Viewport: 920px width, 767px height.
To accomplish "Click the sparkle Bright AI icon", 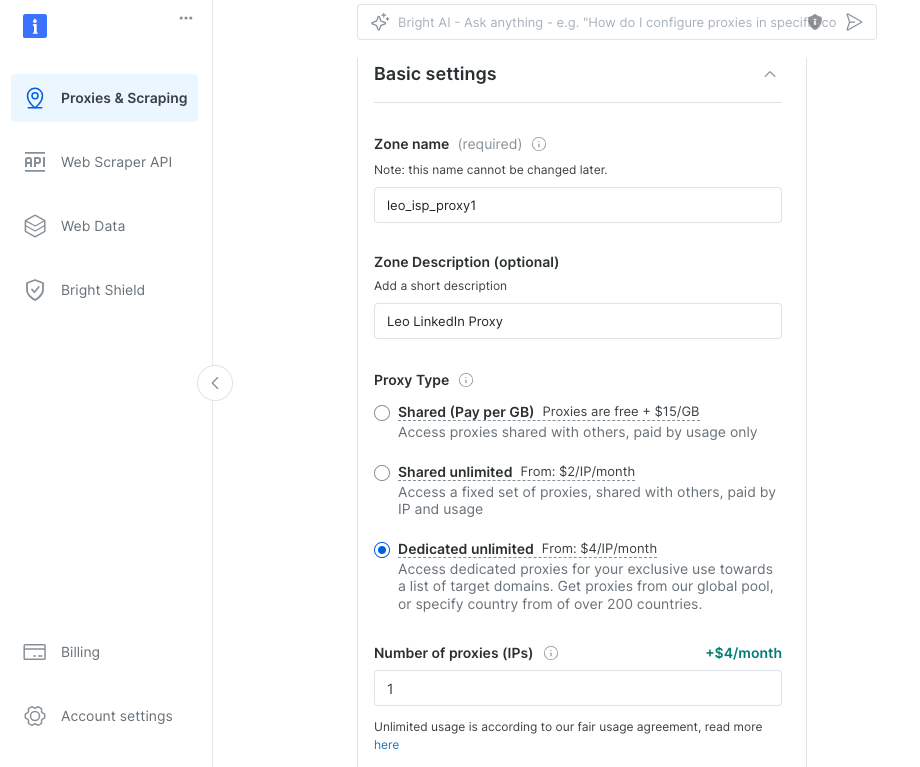I will click(x=380, y=22).
